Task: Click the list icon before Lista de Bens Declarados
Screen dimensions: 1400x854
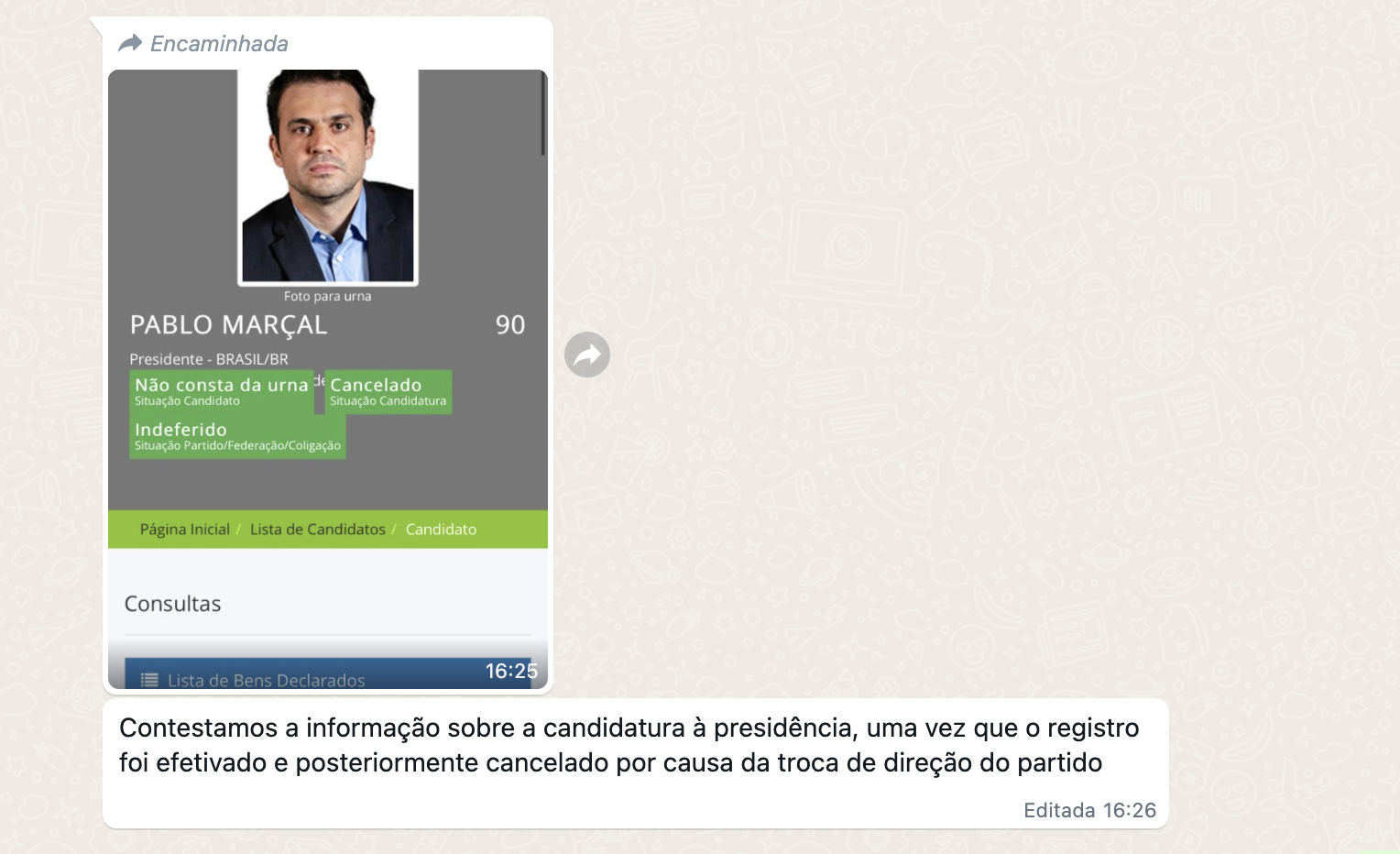Action: (x=149, y=680)
